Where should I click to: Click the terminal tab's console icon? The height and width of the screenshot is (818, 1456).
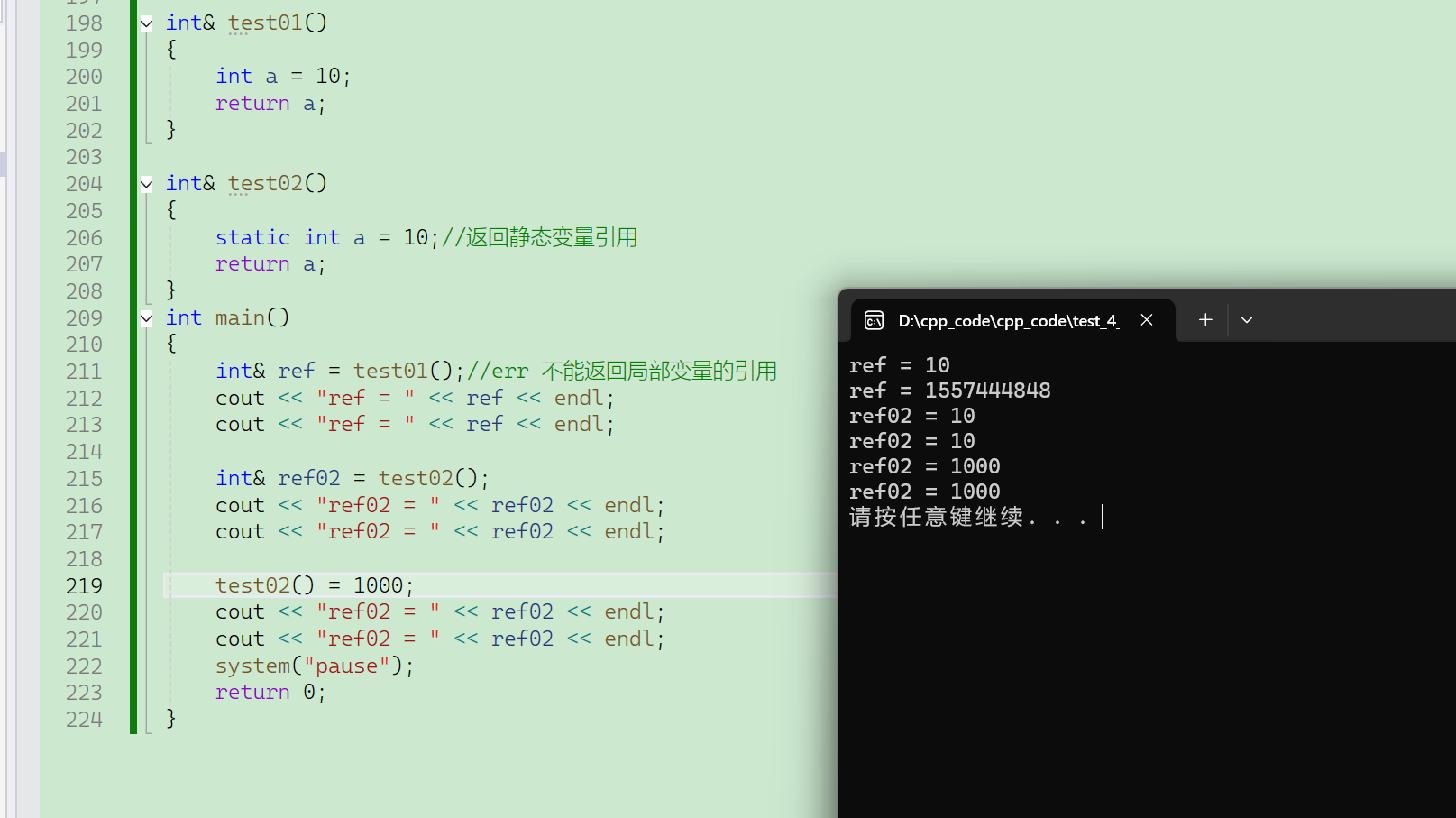[874, 320]
